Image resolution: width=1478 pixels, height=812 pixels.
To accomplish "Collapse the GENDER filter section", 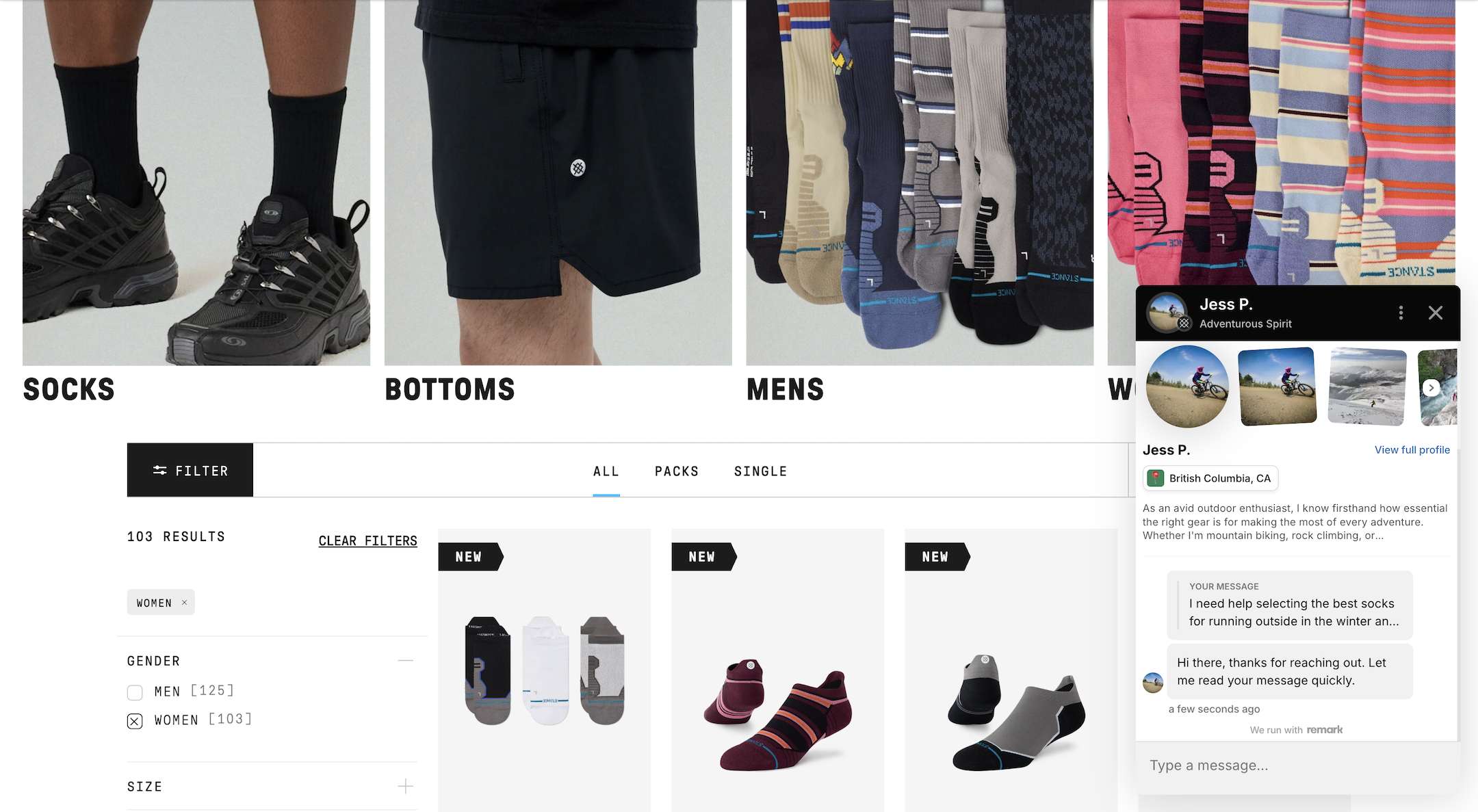I will (x=406, y=661).
